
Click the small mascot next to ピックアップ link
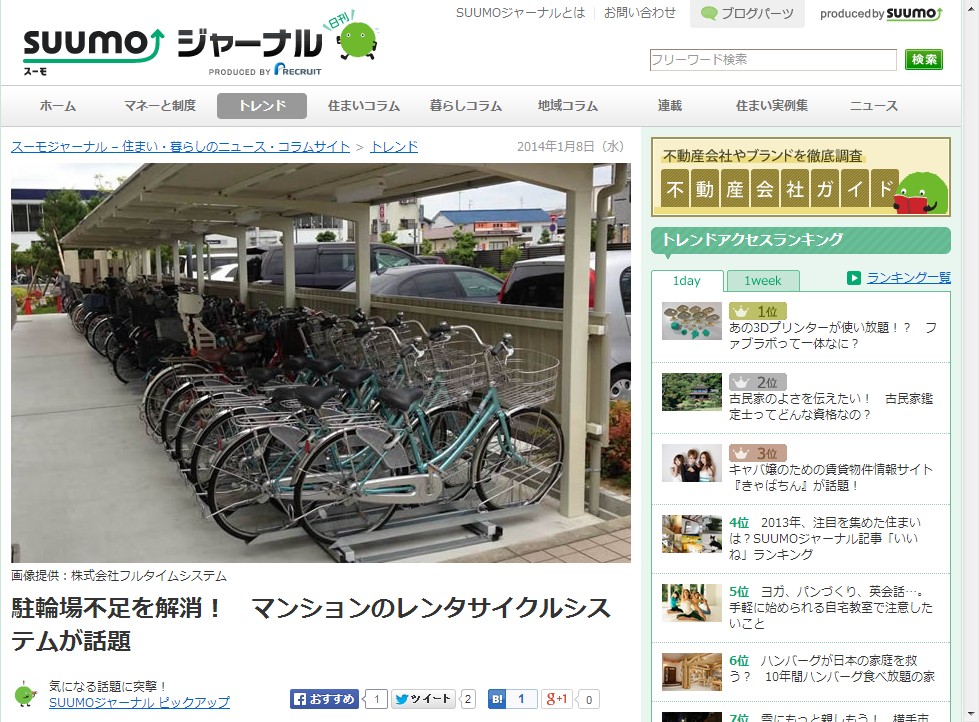26,694
